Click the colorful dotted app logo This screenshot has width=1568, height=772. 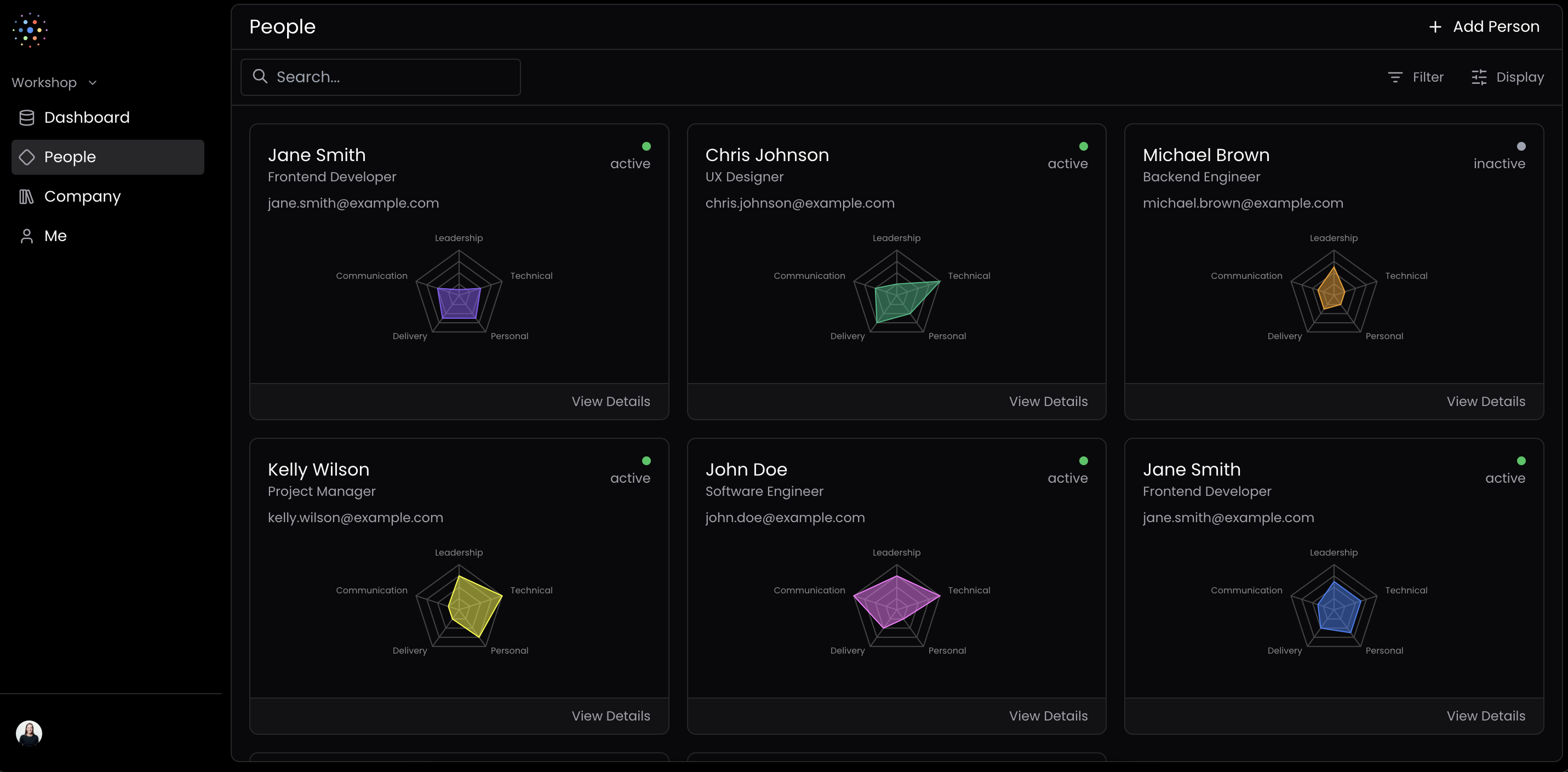tap(30, 30)
